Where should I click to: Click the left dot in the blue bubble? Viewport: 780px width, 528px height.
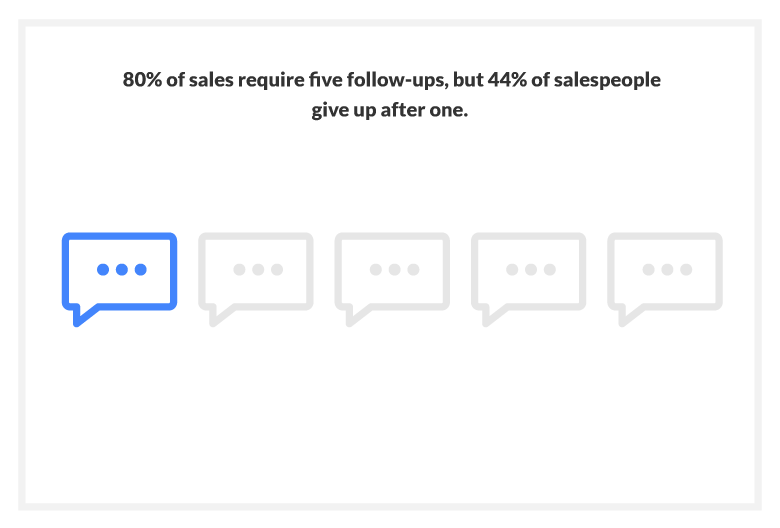[103, 269]
